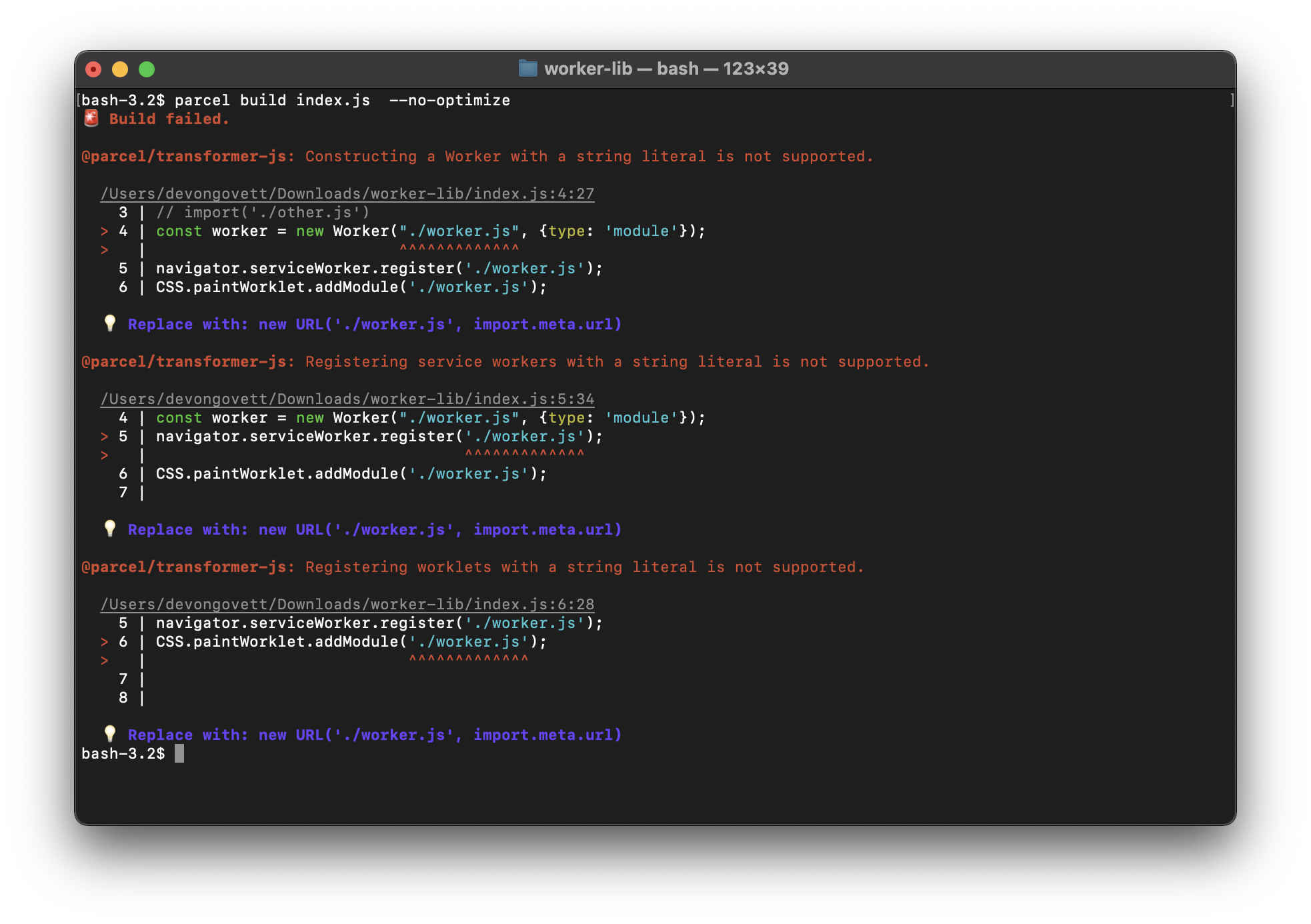
Task: Click the green zoom button
Action: pos(147,69)
